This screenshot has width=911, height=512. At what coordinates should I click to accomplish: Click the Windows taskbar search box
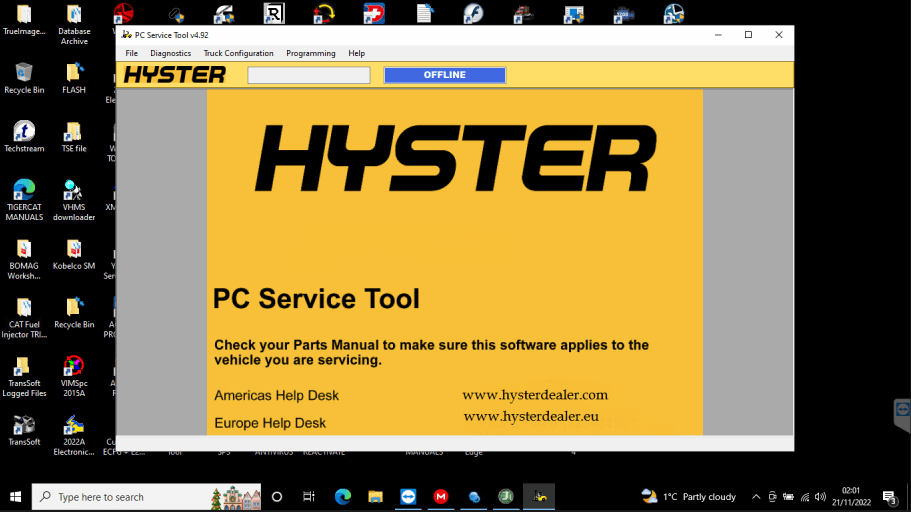[x=130, y=497]
